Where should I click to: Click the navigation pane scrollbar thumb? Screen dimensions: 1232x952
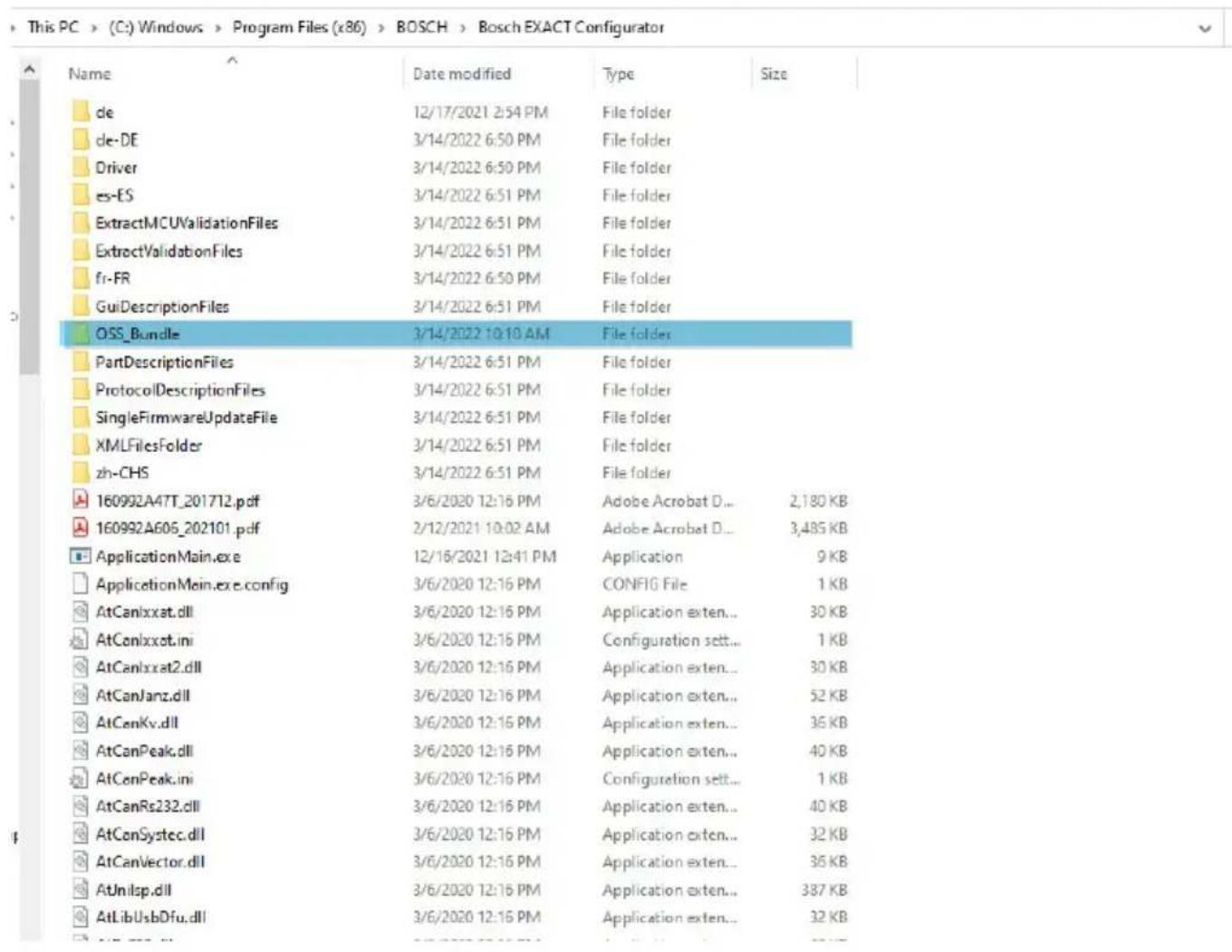(x=30, y=226)
